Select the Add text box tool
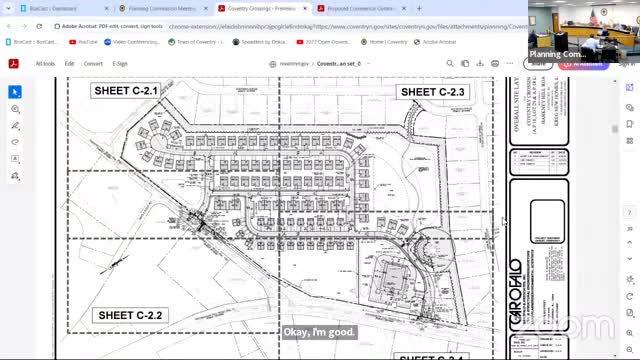Image resolution: width=640 pixels, height=360 pixels. pyautogui.click(x=15, y=159)
